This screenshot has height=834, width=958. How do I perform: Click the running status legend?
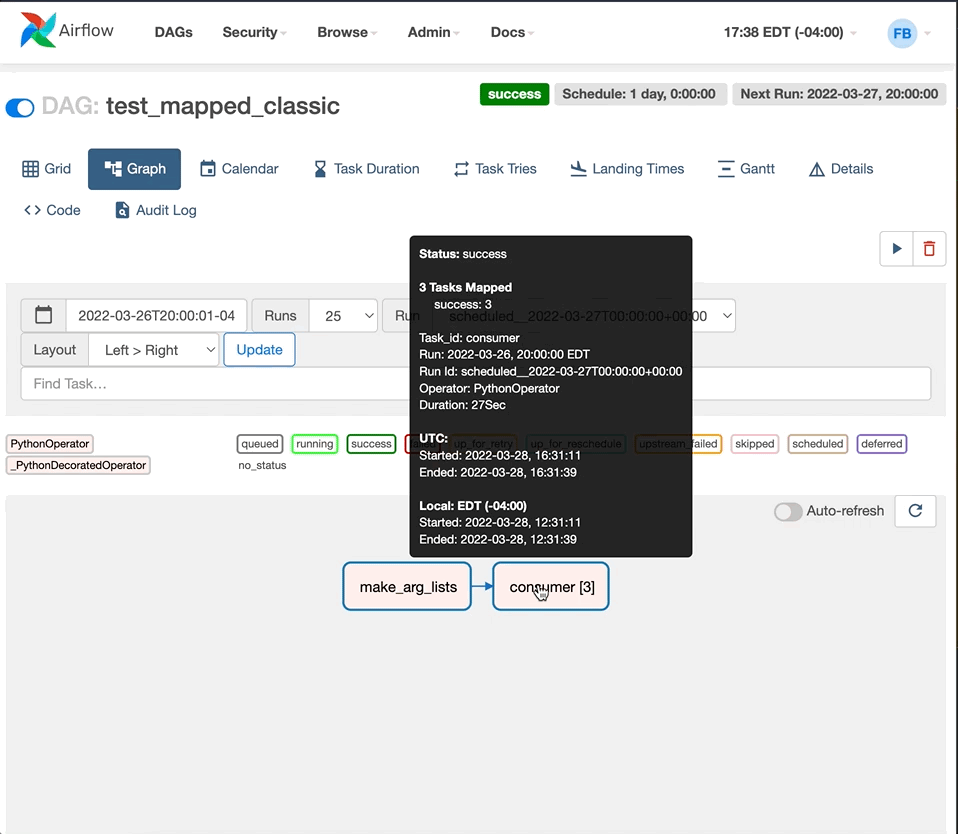click(x=315, y=444)
